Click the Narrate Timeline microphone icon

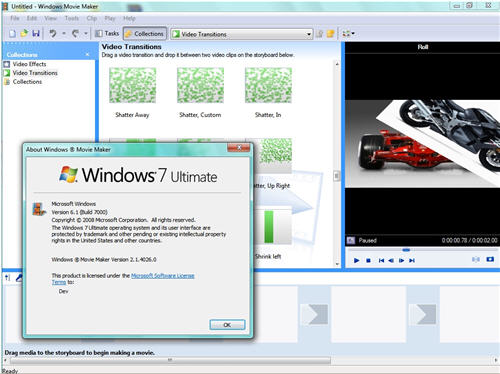click(19, 278)
